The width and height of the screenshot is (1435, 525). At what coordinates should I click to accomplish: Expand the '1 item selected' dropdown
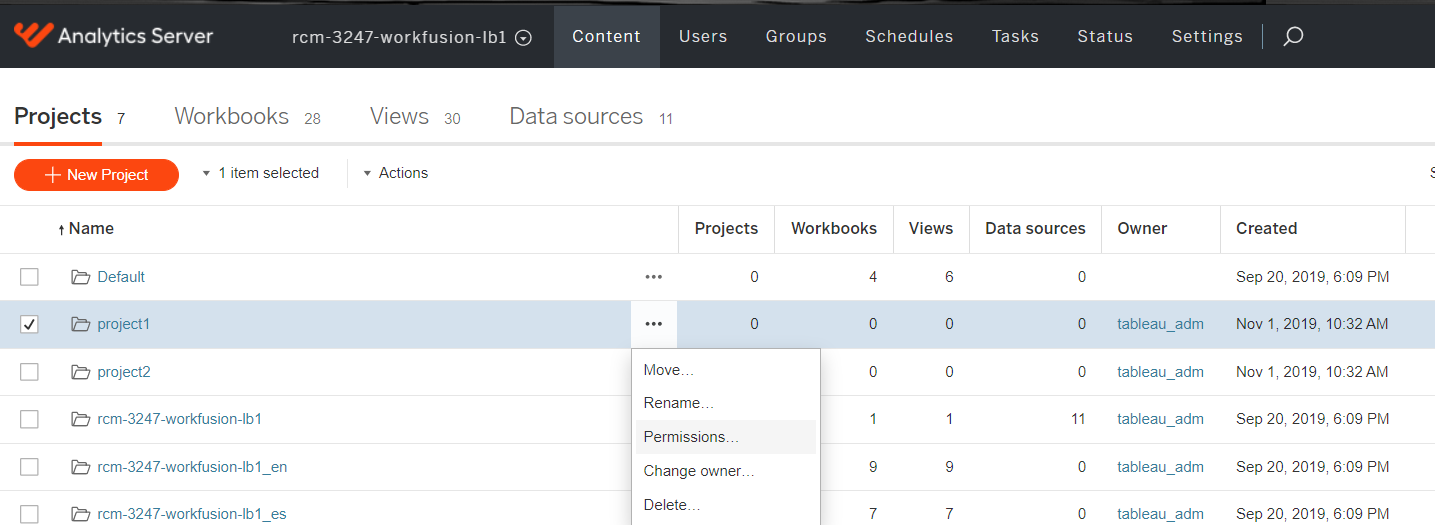tap(260, 173)
